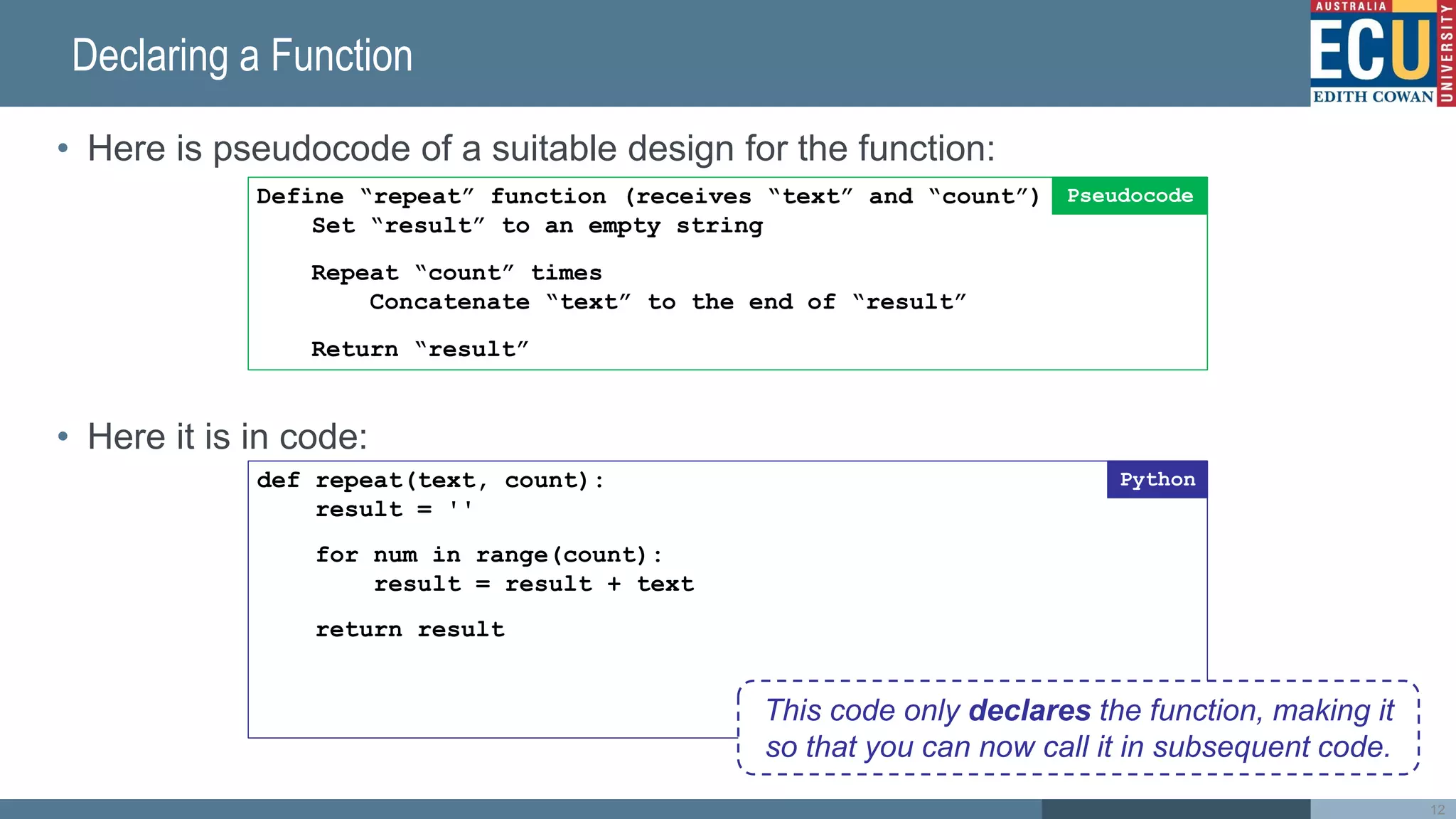Click the dashed callout note about declaring

click(1078, 728)
